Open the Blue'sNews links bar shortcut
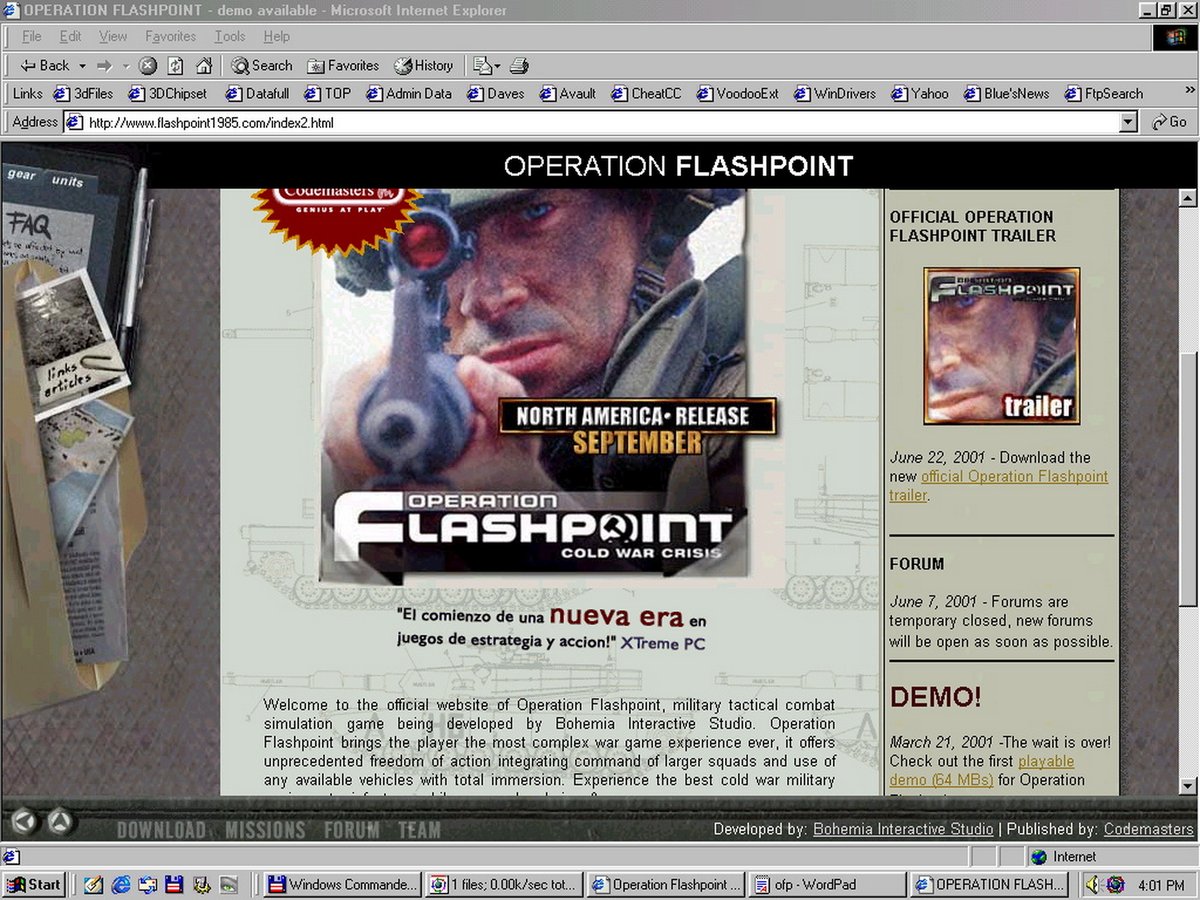Viewport: 1200px width, 900px height. click(1007, 94)
